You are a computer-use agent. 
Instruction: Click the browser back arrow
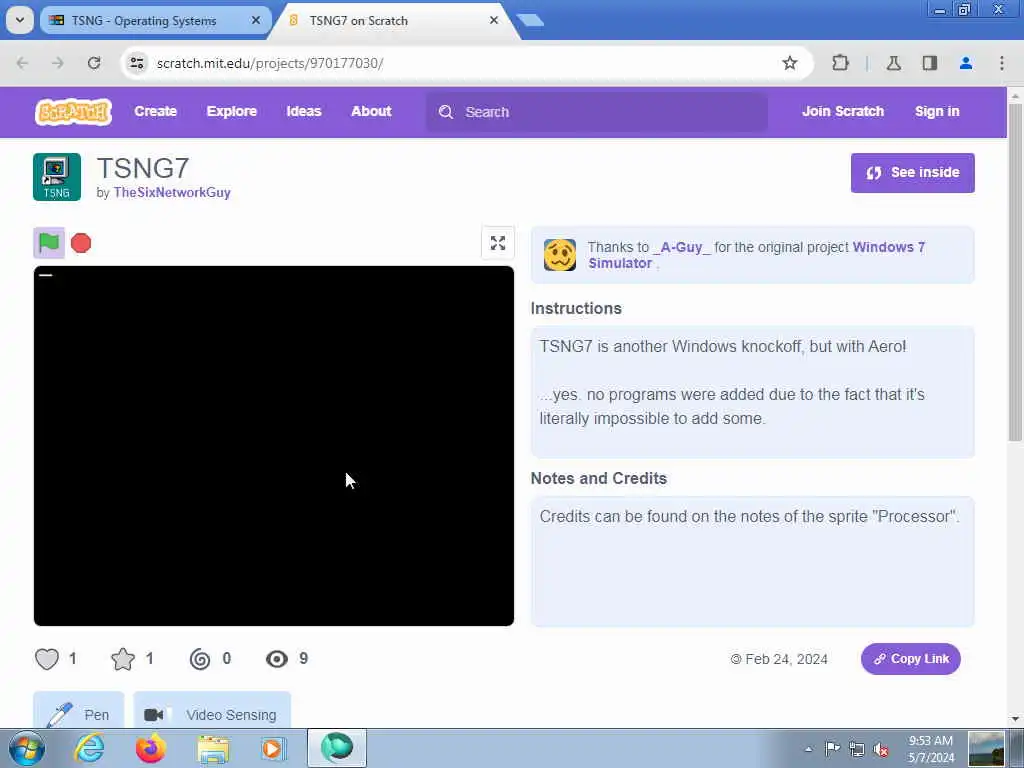(22, 63)
